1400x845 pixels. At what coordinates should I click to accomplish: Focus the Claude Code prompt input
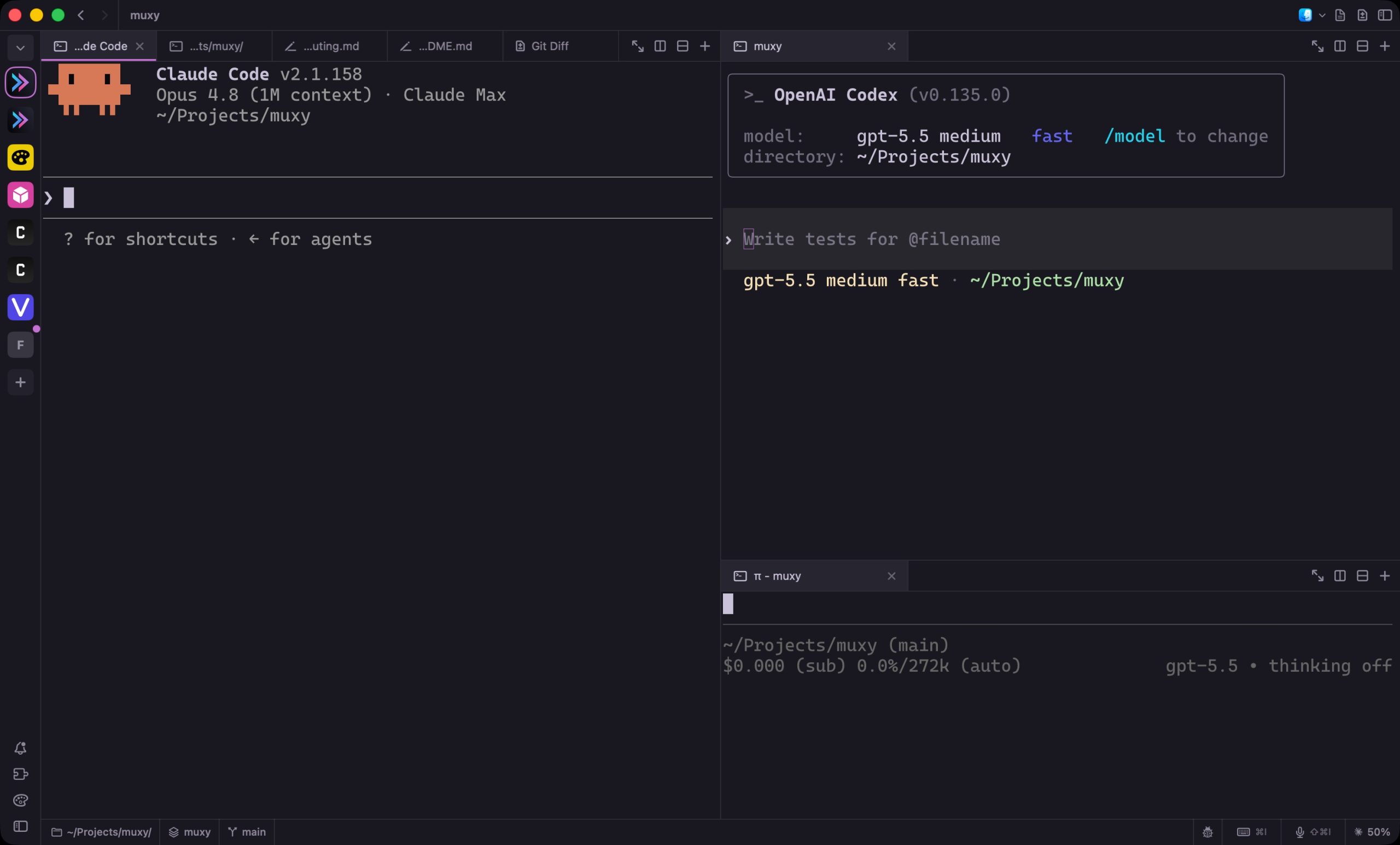378,198
